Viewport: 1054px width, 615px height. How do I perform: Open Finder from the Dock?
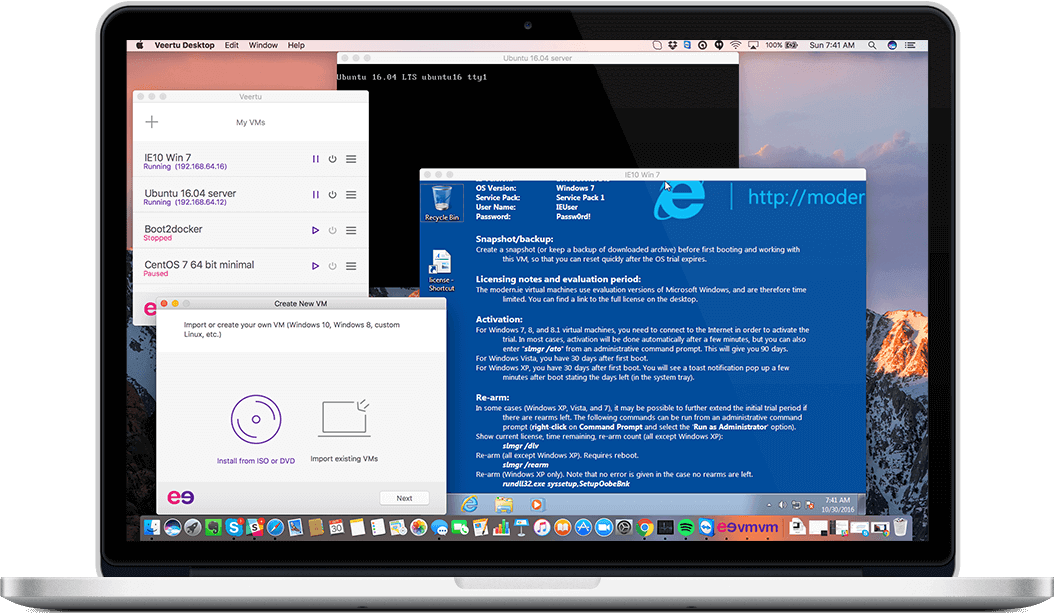[152, 528]
